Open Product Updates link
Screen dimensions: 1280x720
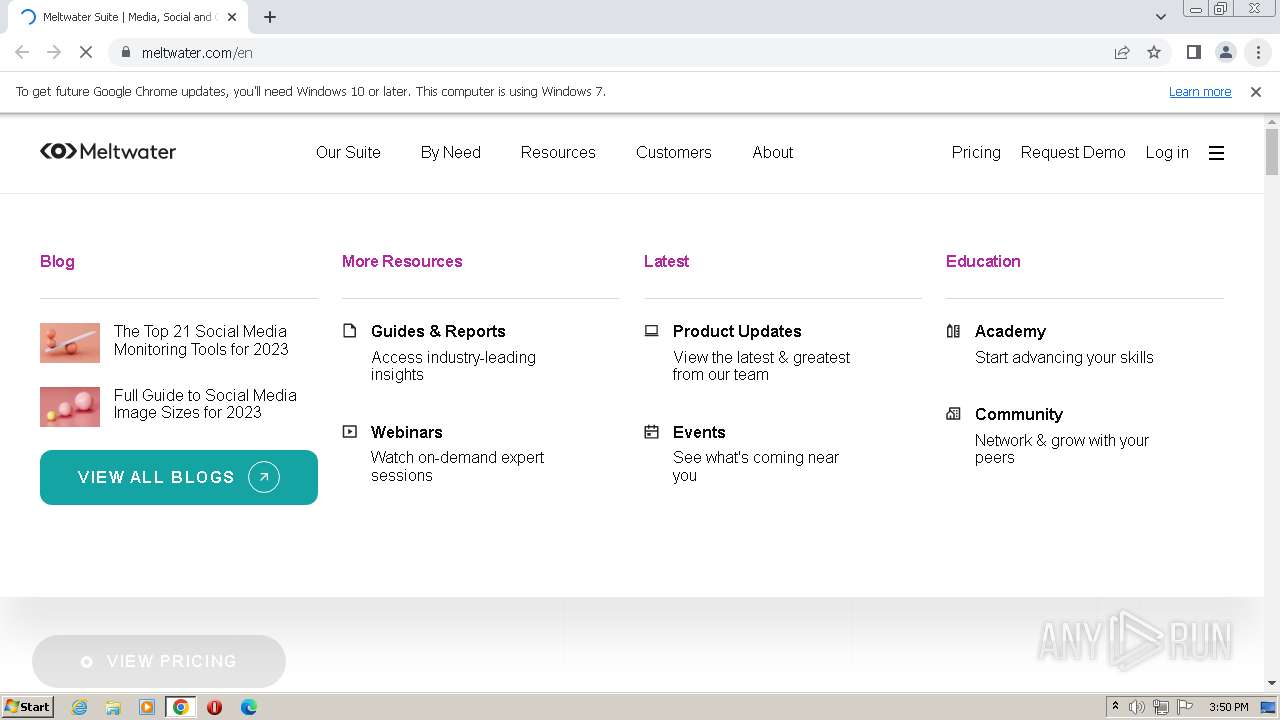pos(737,331)
